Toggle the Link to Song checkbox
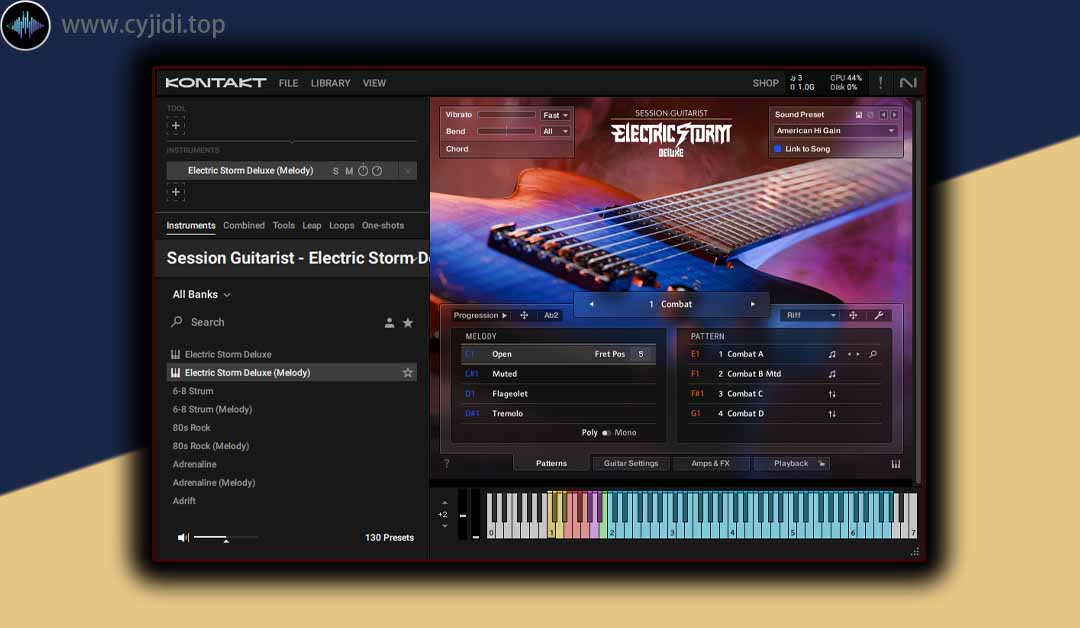This screenshot has height=628, width=1080. [x=778, y=149]
